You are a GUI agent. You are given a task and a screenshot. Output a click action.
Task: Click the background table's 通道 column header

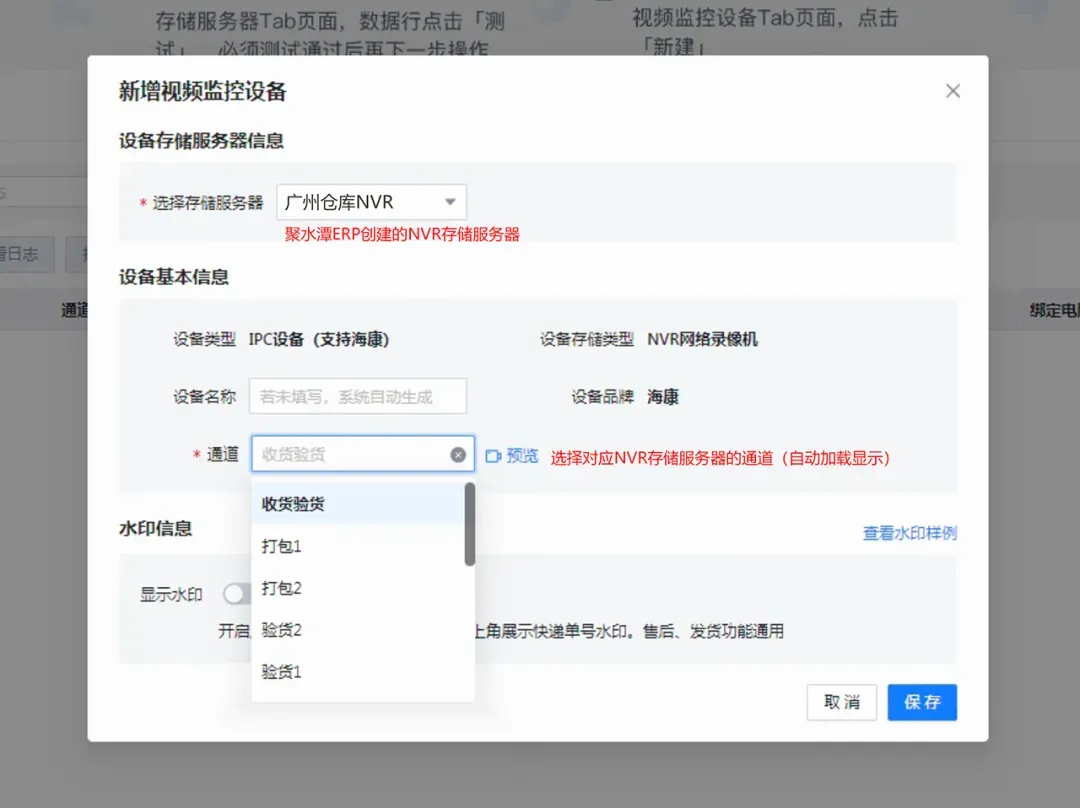click(75, 311)
